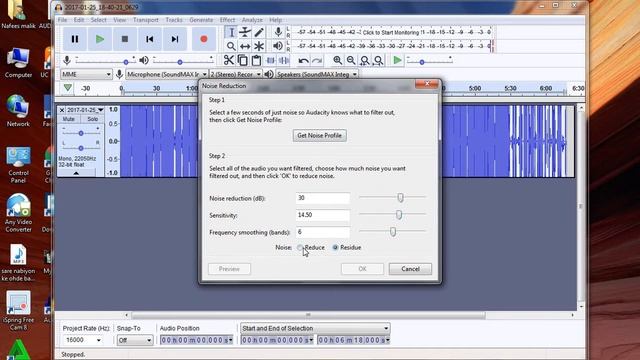Open the Edit menu
The width and height of the screenshot is (640, 360).
pos(79,20)
